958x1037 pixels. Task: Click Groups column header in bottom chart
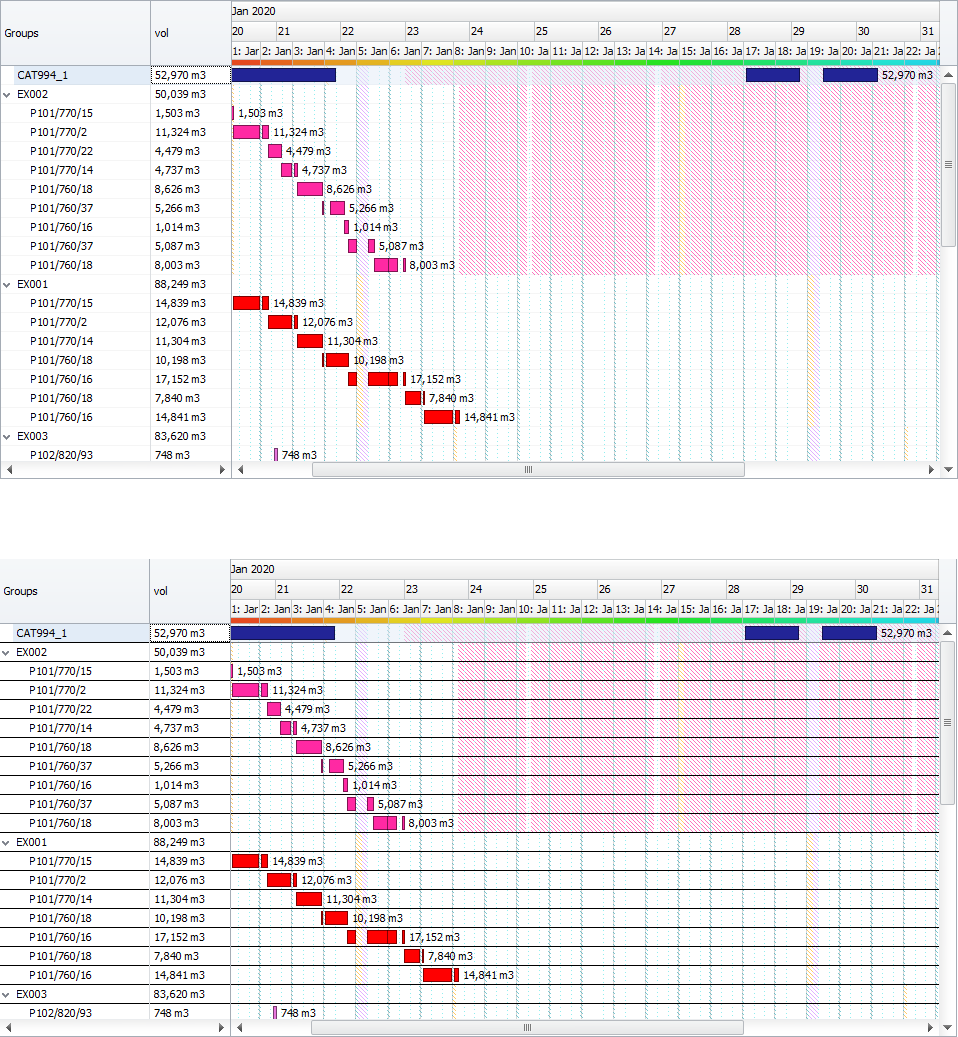pyautogui.click(x=75, y=591)
